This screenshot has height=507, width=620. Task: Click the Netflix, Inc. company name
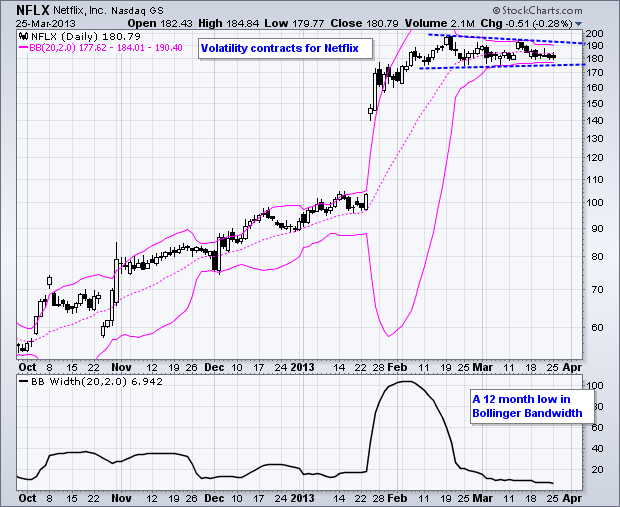click(80, 10)
